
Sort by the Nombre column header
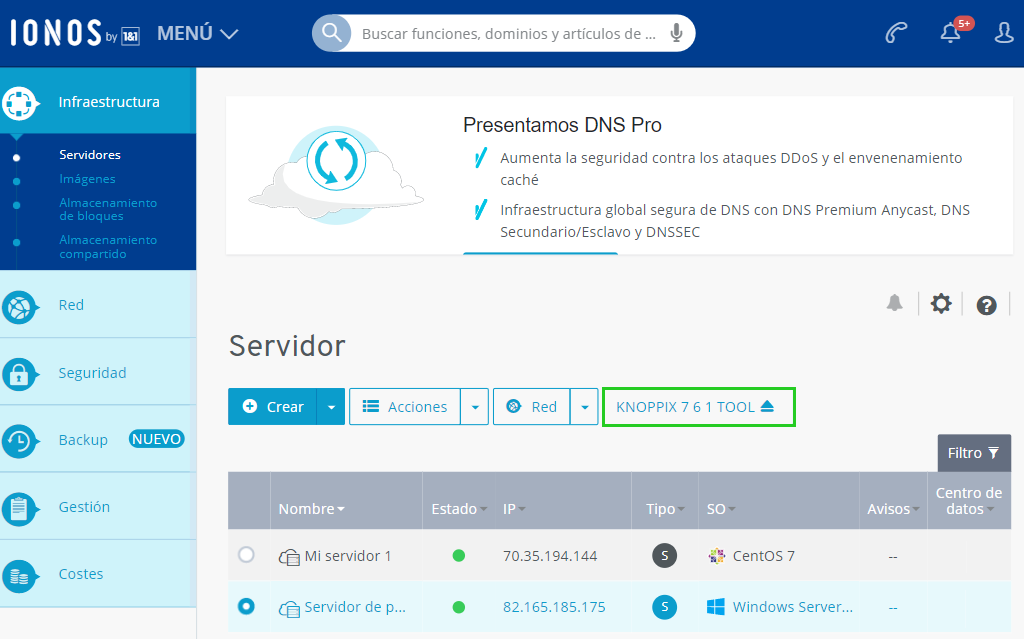(312, 509)
